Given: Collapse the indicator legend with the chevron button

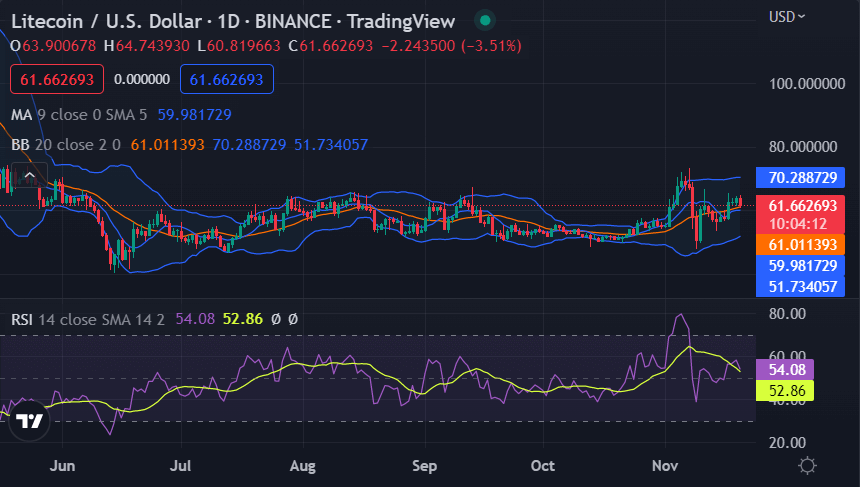Looking at the screenshot, I should [x=30, y=175].
